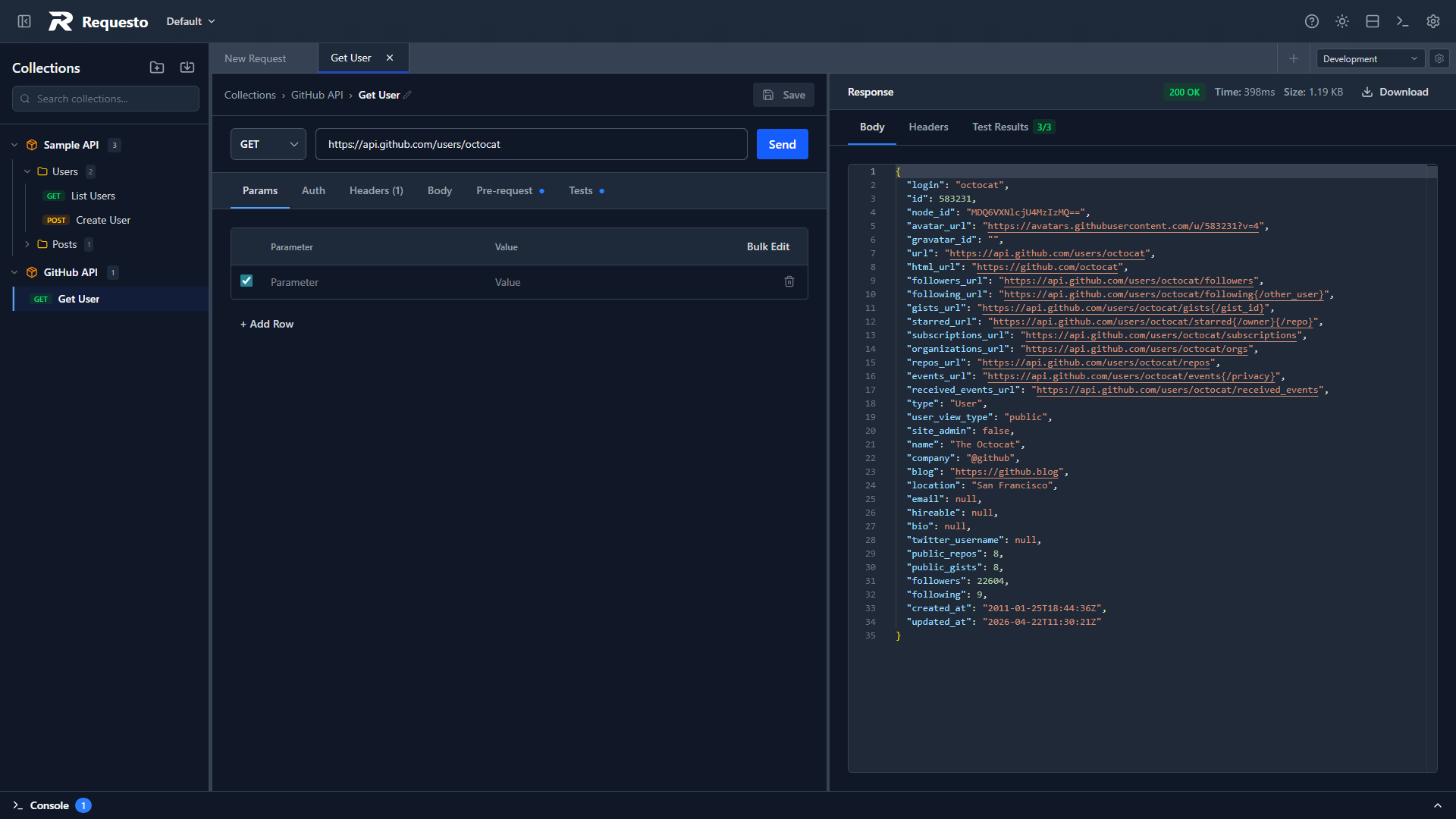The width and height of the screenshot is (1456, 819).
Task: Collapse the sidebar panel icon
Action: pyautogui.click(x=24, y=21)
